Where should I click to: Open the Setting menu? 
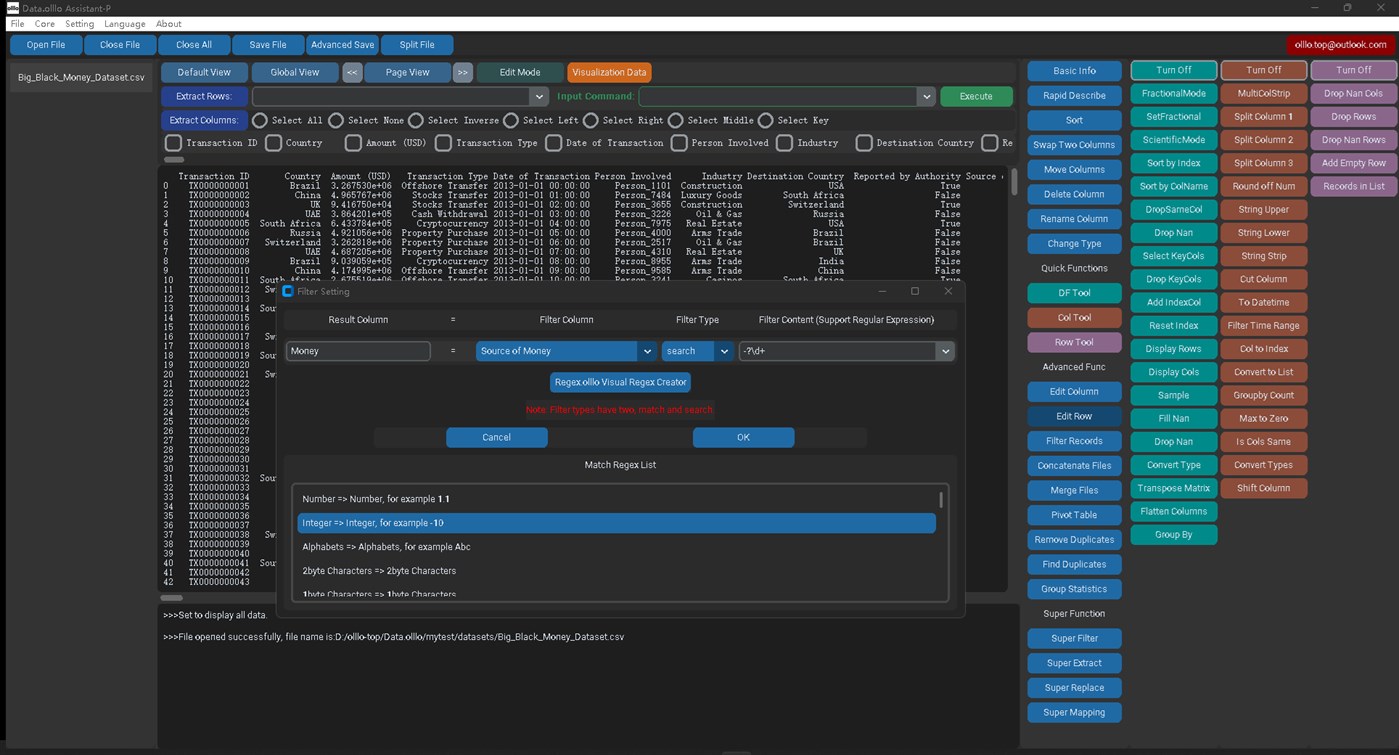(x=79, y=23)
